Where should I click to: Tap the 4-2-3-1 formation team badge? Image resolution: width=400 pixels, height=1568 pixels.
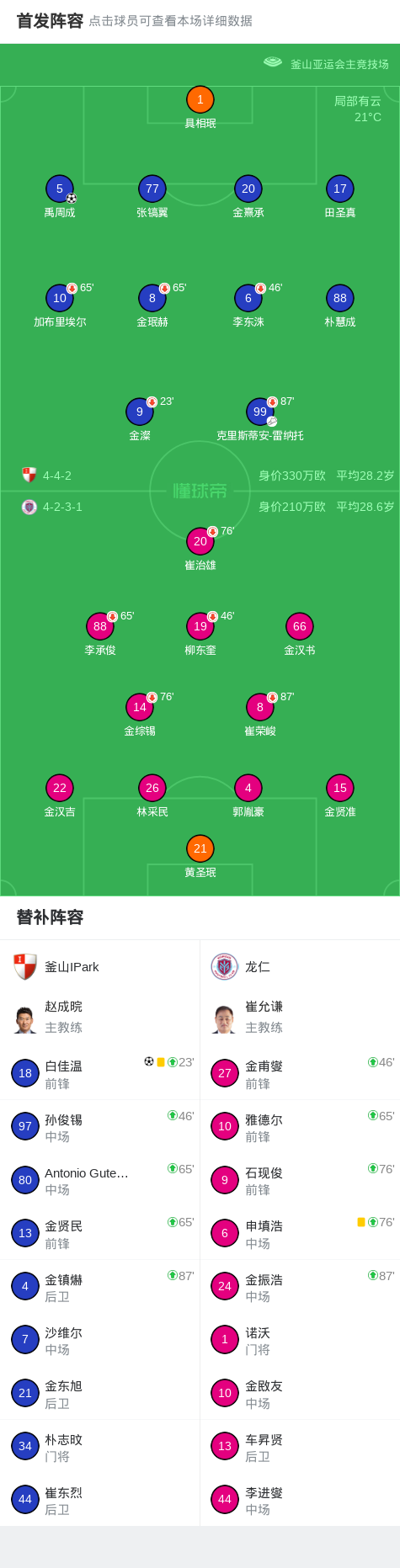(x=29, y=507)
